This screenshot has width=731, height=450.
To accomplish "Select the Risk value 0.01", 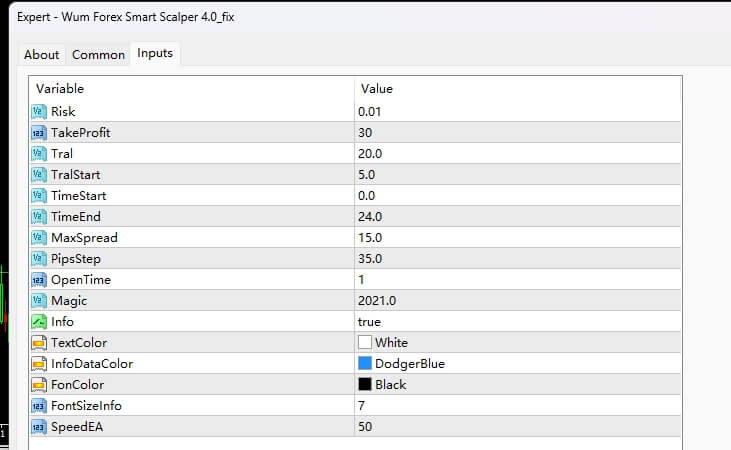I will click(369, 111).
